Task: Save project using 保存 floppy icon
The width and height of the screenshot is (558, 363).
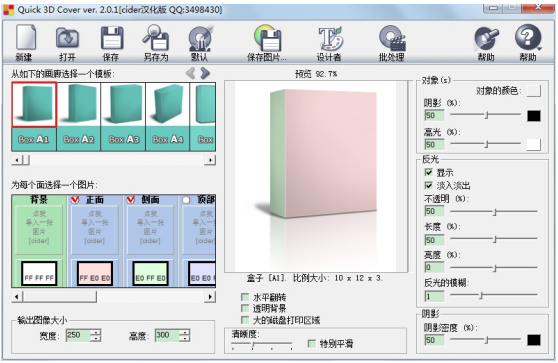Action: click(x=111, y=38)
